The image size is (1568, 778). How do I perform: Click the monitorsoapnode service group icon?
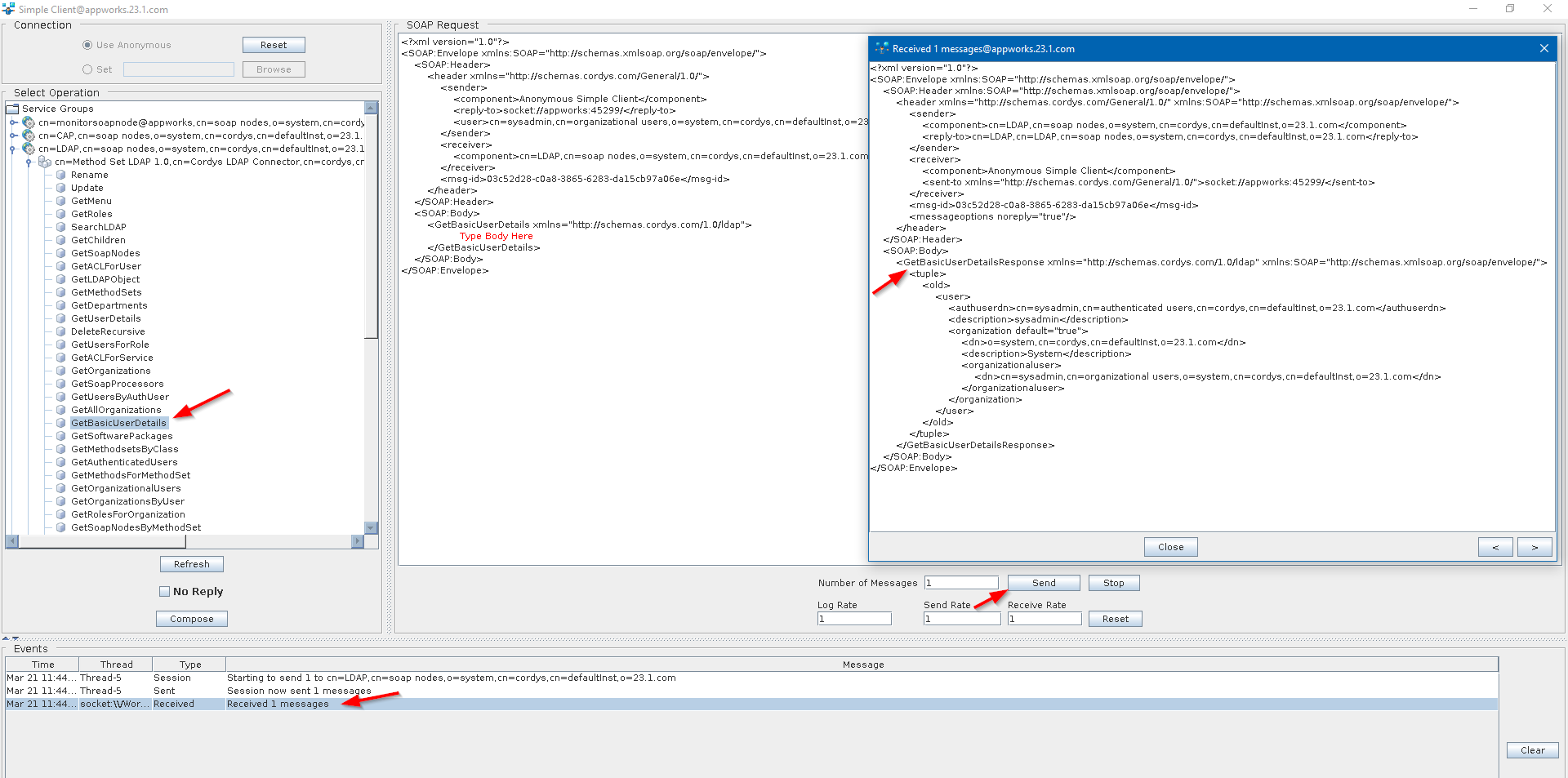click(x=29, y=122)
